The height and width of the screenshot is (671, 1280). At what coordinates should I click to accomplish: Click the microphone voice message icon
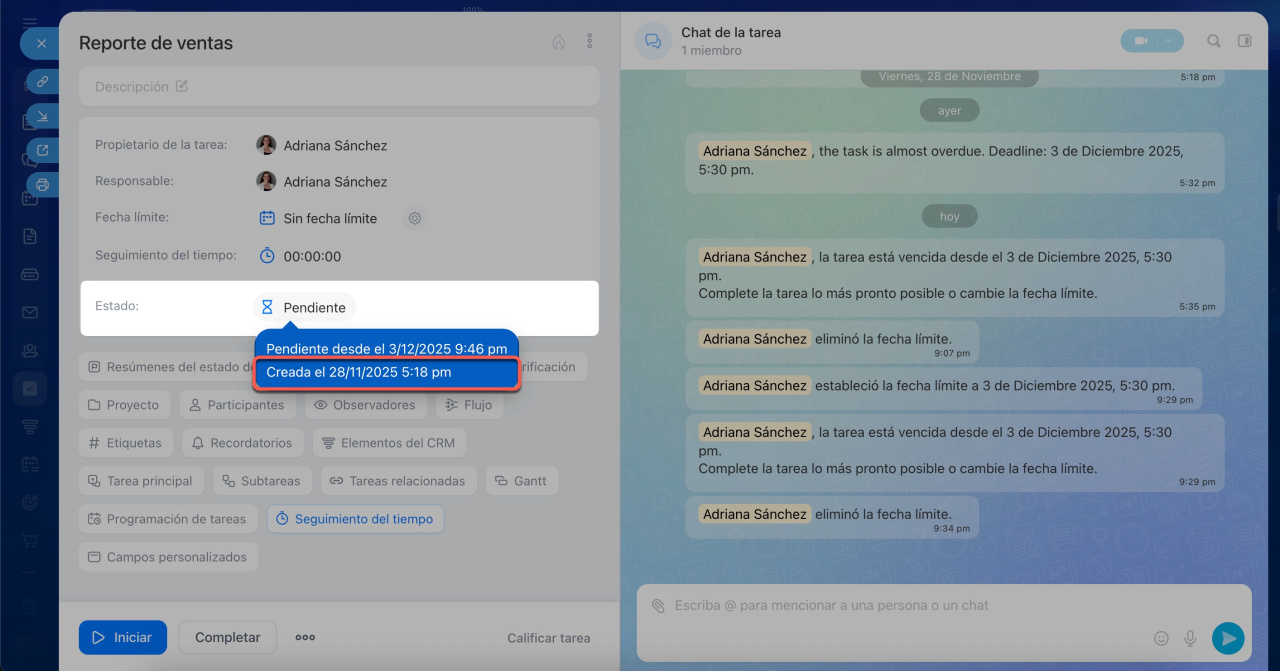(x=1190, y=638)
